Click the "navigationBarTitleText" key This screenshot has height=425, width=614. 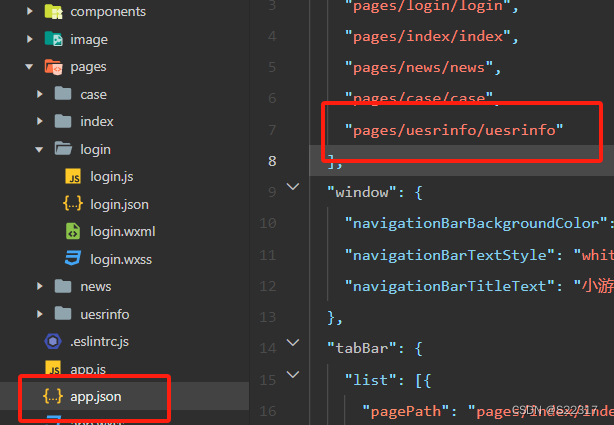click(450, 286)
